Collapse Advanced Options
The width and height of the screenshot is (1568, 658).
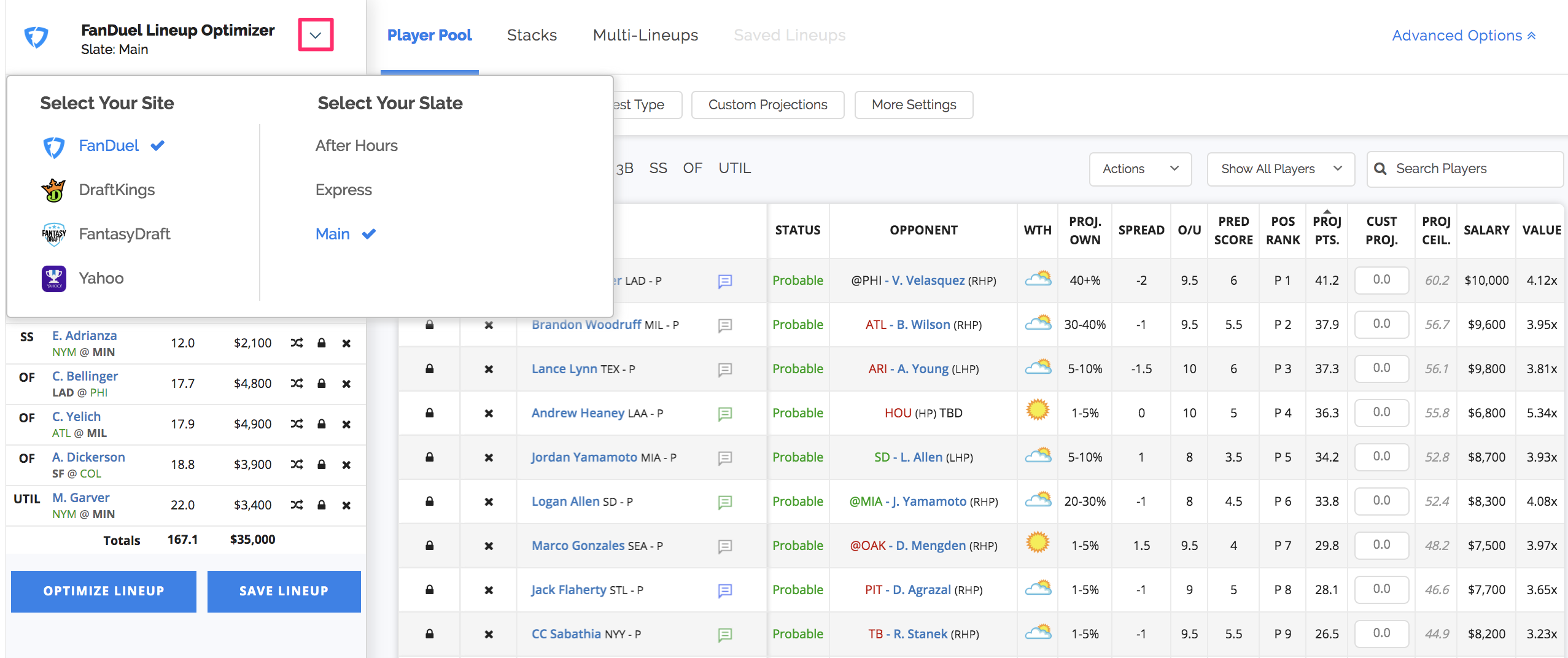point(1464,36)
